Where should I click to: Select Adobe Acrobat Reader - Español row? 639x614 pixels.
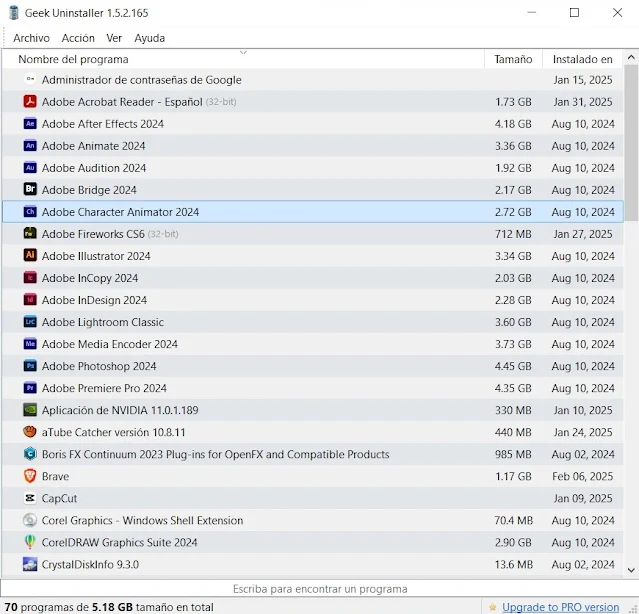click(313, 101)
